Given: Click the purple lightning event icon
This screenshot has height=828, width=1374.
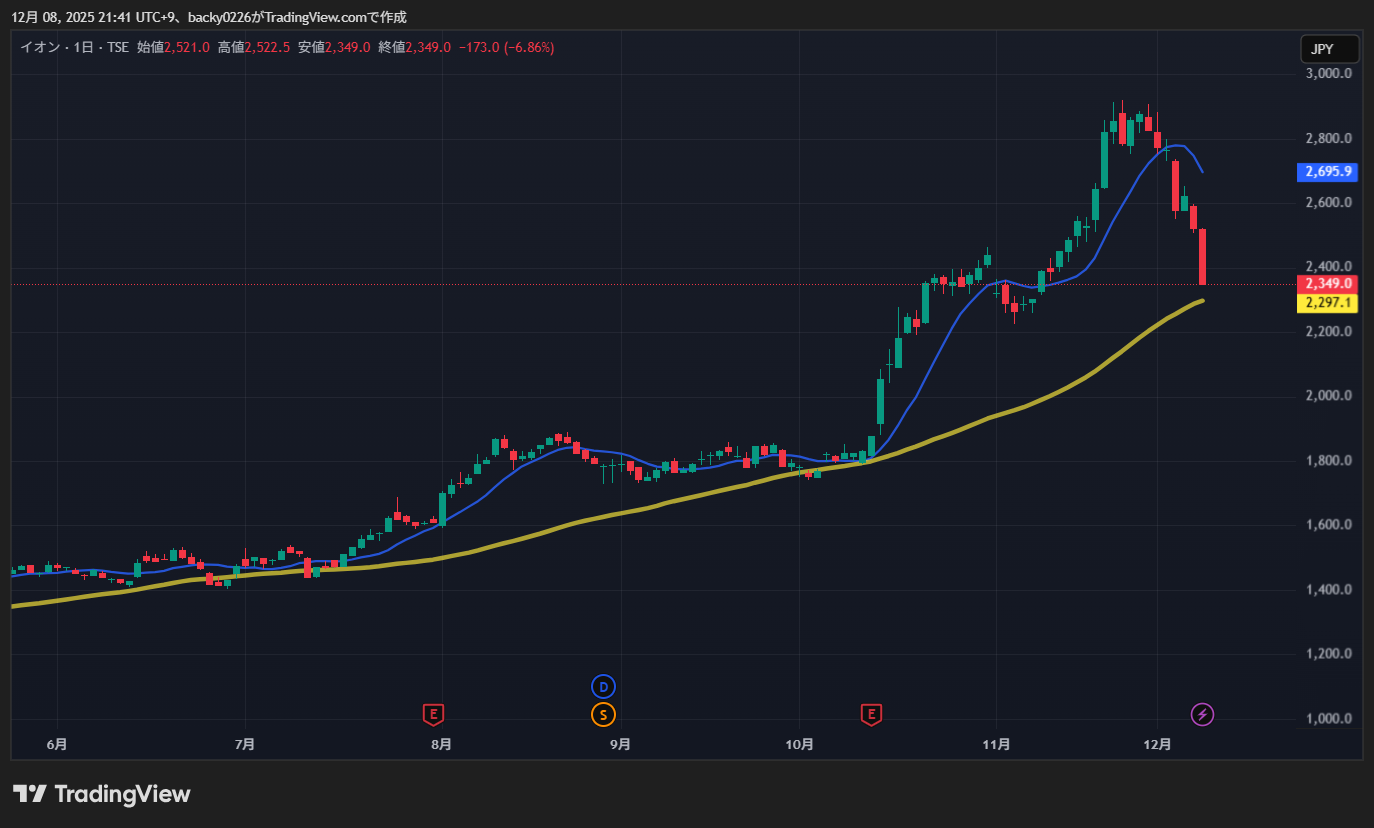Looking at the screenshot, I should tap(1203, 714).
